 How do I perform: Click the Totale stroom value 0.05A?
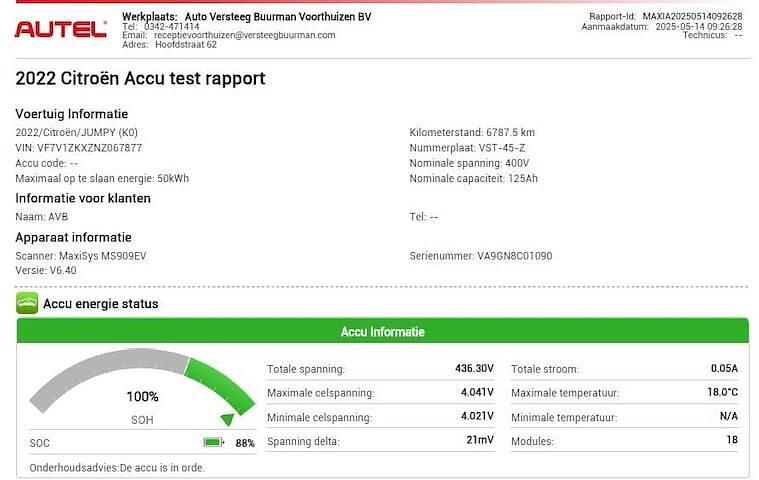(723, 369)
